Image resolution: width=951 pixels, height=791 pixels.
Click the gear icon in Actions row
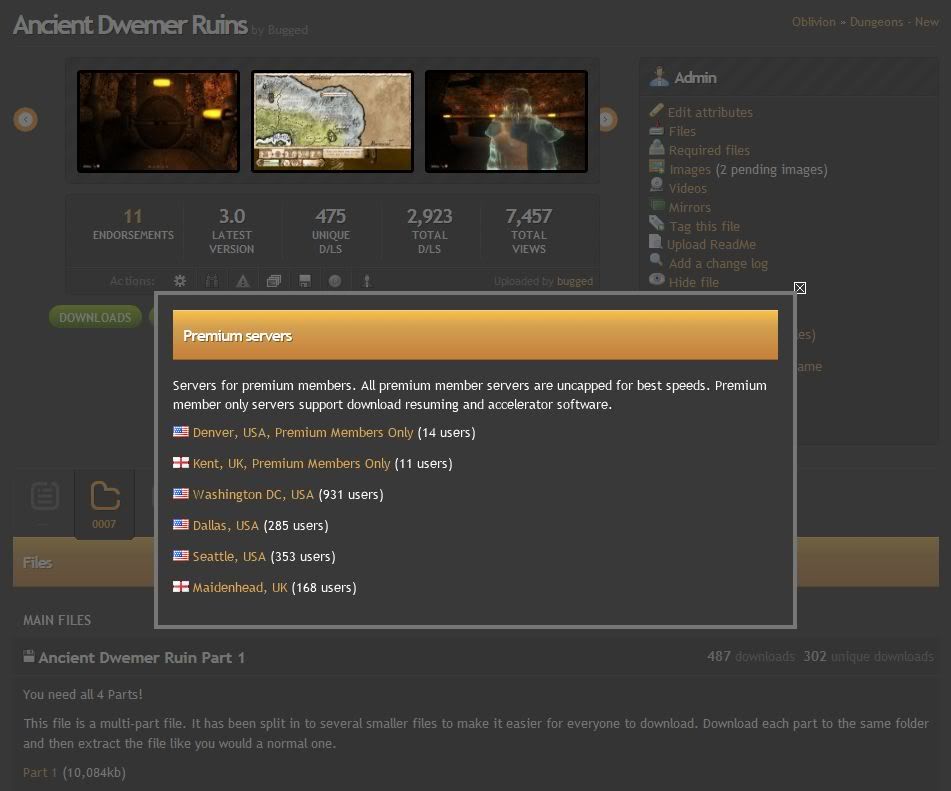180,282
